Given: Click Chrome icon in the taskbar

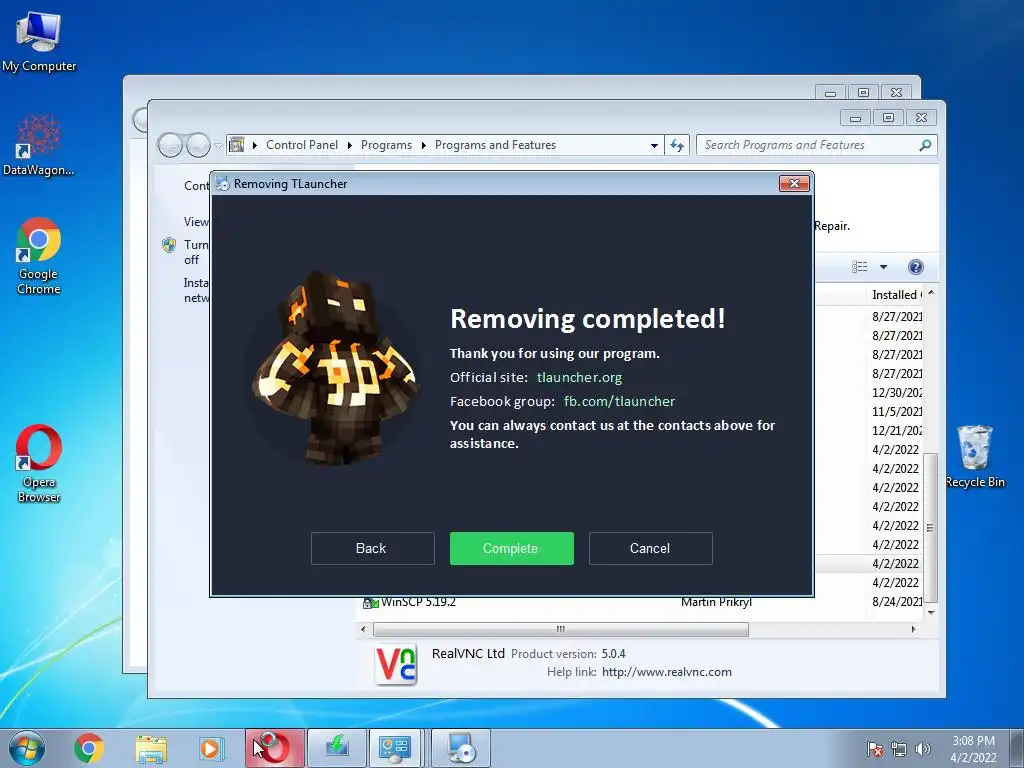Looking at the screenshot, I should pos(89,748).
